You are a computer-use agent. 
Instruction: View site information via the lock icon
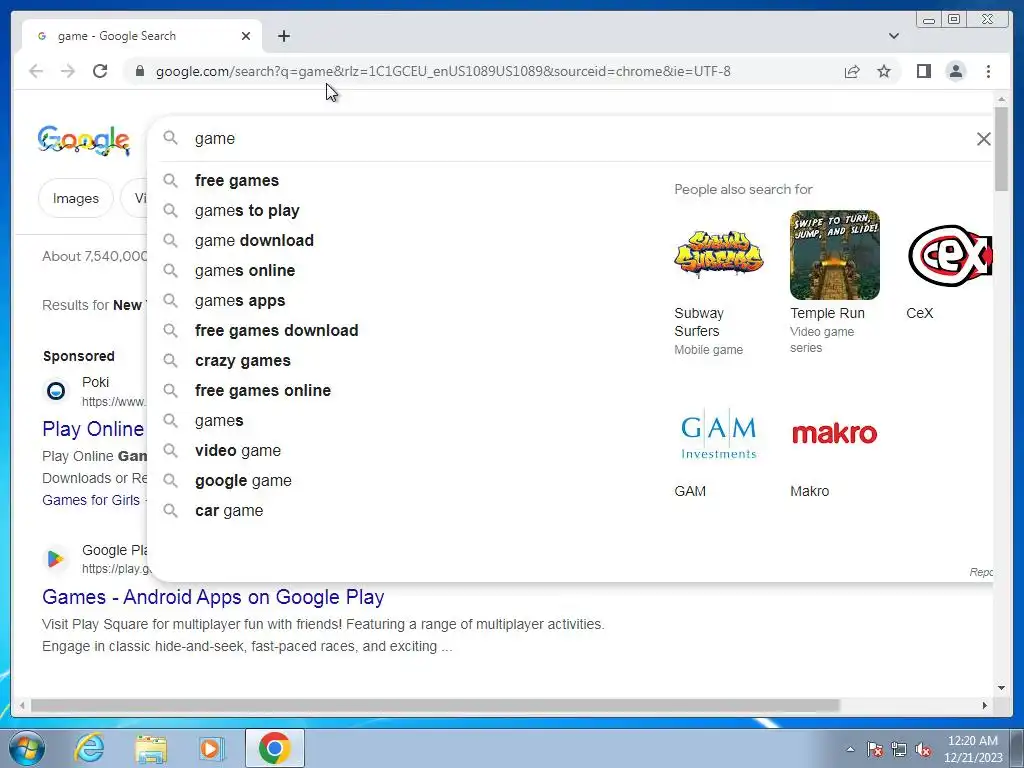click(139, 71)
